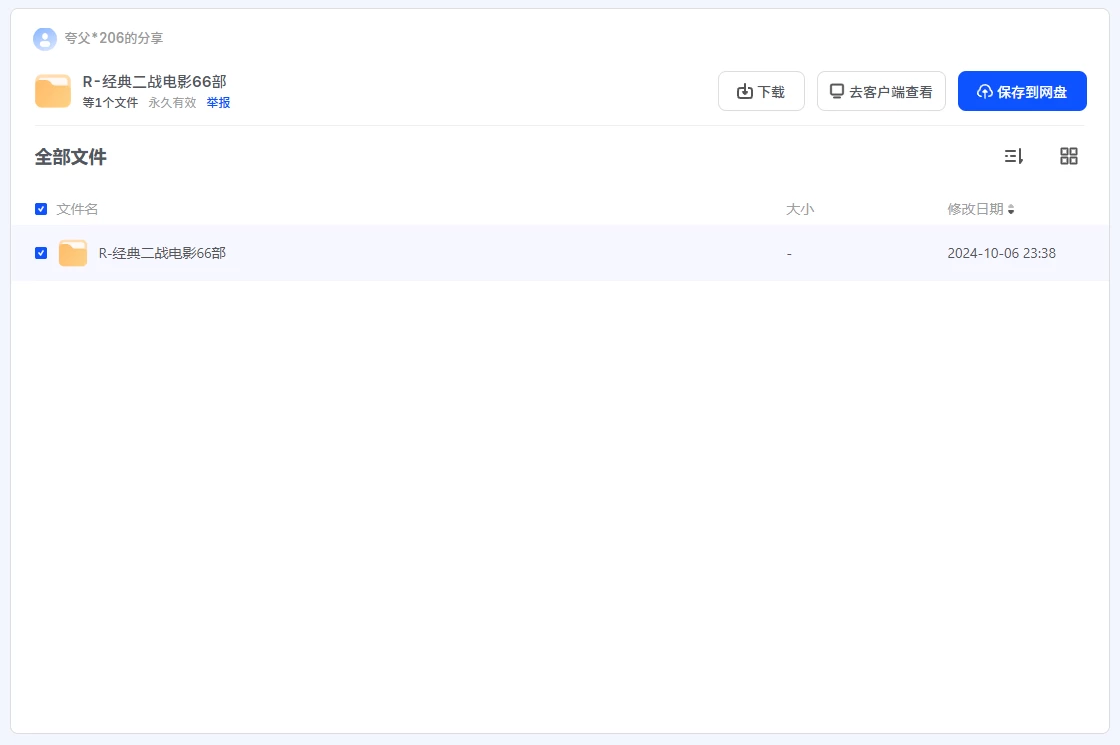This screenshot has height=745, width=1120.
Task: Click the 大小 column header
Action: [x=800, y=209]
